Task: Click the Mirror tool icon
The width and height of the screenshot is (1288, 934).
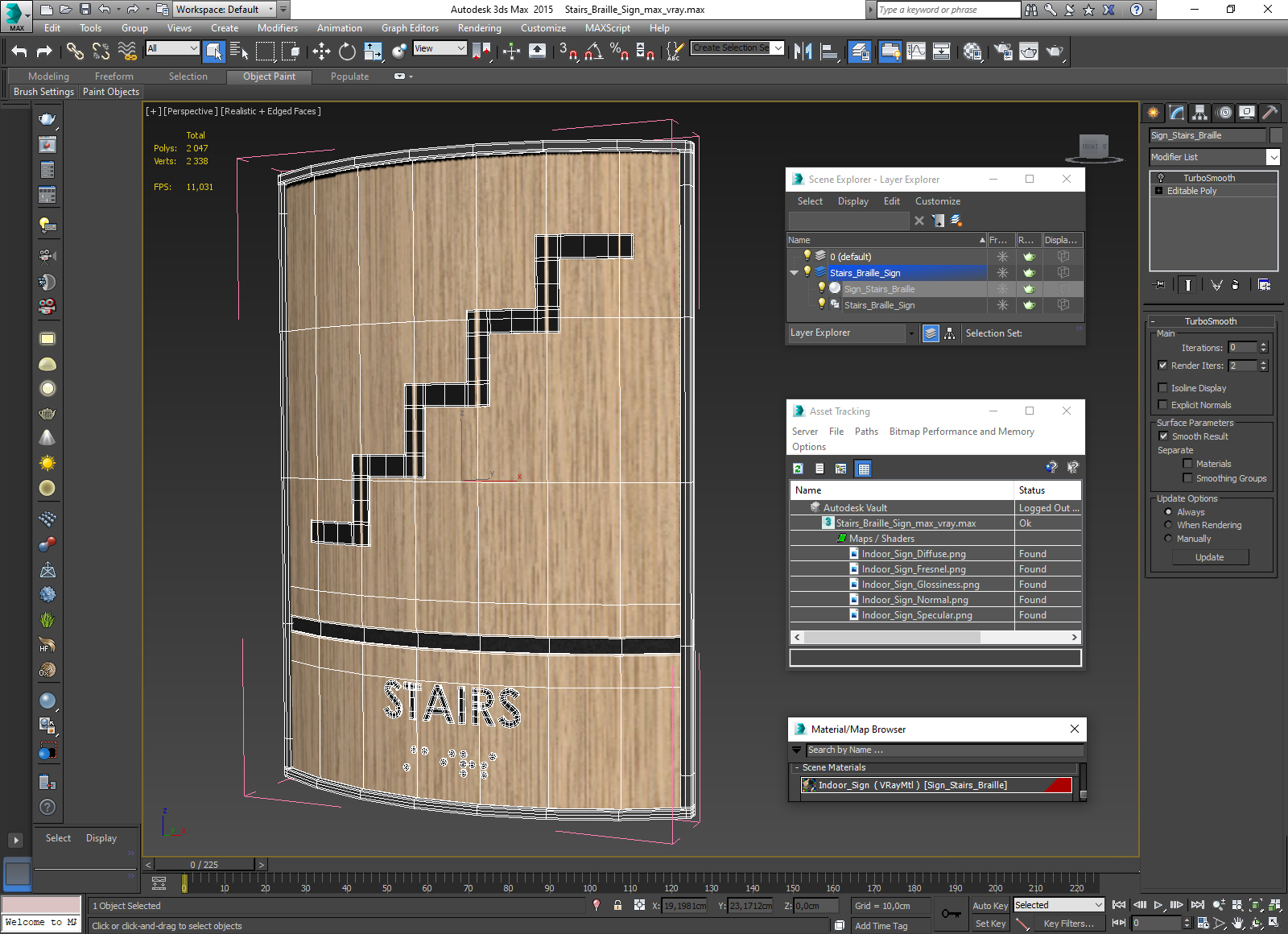Action: (x=803, y=52)
